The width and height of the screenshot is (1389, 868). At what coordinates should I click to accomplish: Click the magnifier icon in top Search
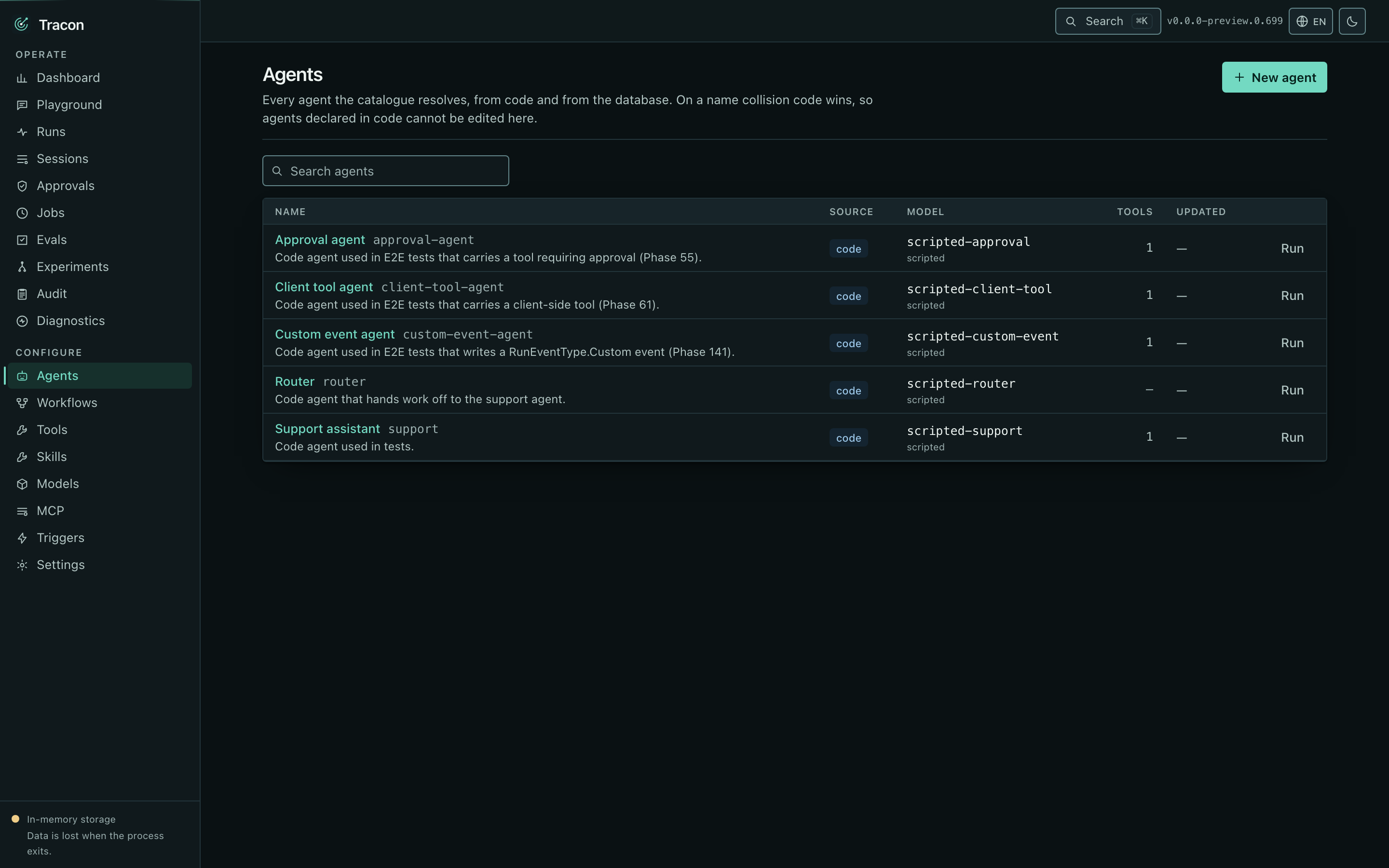1071,21
